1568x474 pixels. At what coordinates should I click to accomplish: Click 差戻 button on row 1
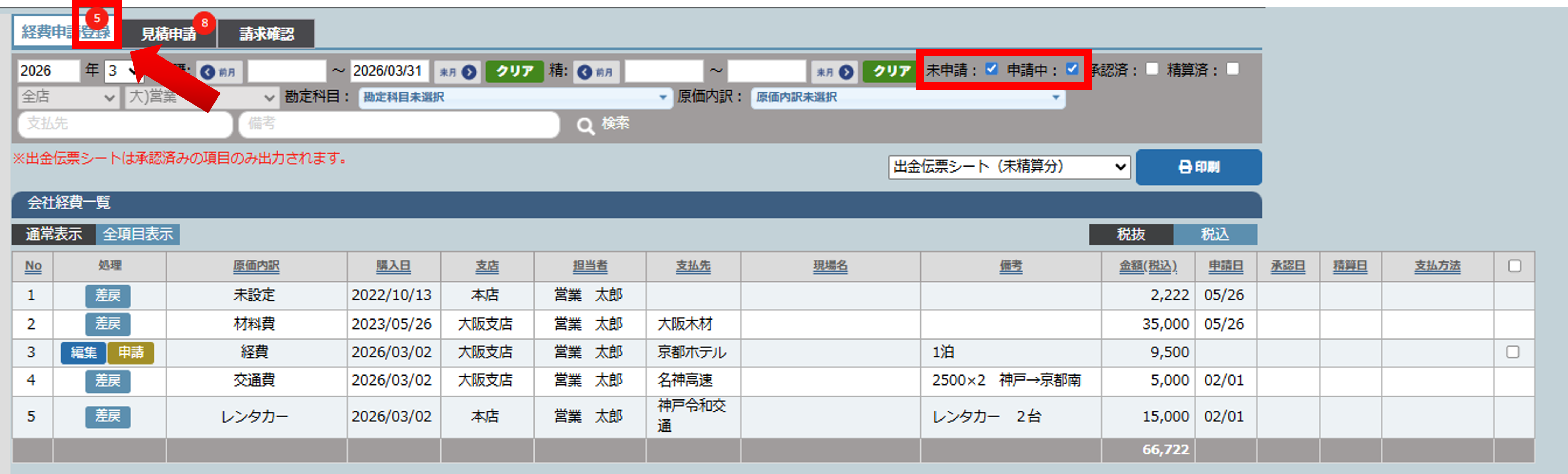click(108, 295)
